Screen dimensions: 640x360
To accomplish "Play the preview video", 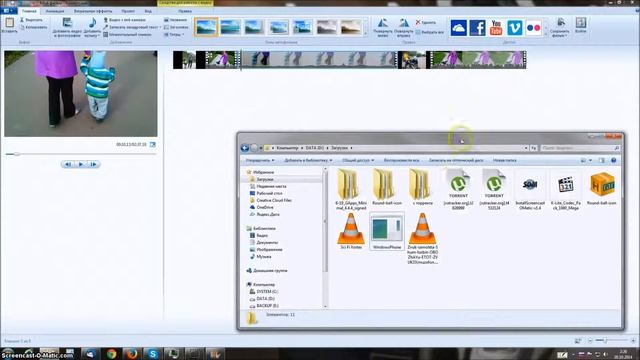I will coord(80,164).
